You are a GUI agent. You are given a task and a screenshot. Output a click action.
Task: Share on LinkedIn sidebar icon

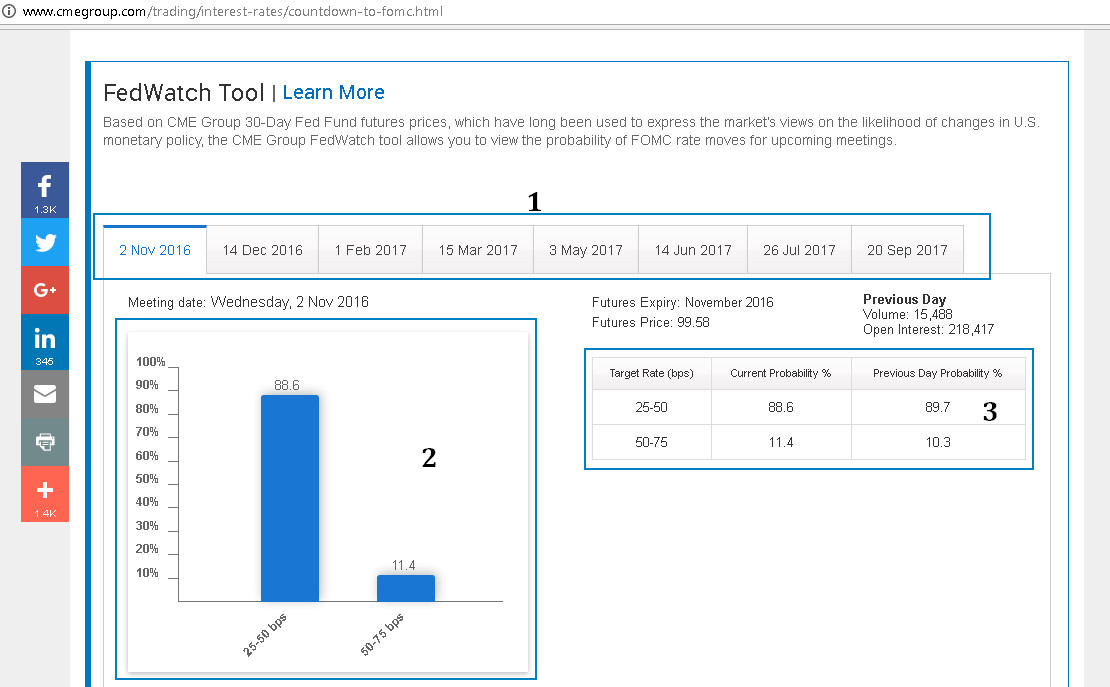tap(45, 341)
